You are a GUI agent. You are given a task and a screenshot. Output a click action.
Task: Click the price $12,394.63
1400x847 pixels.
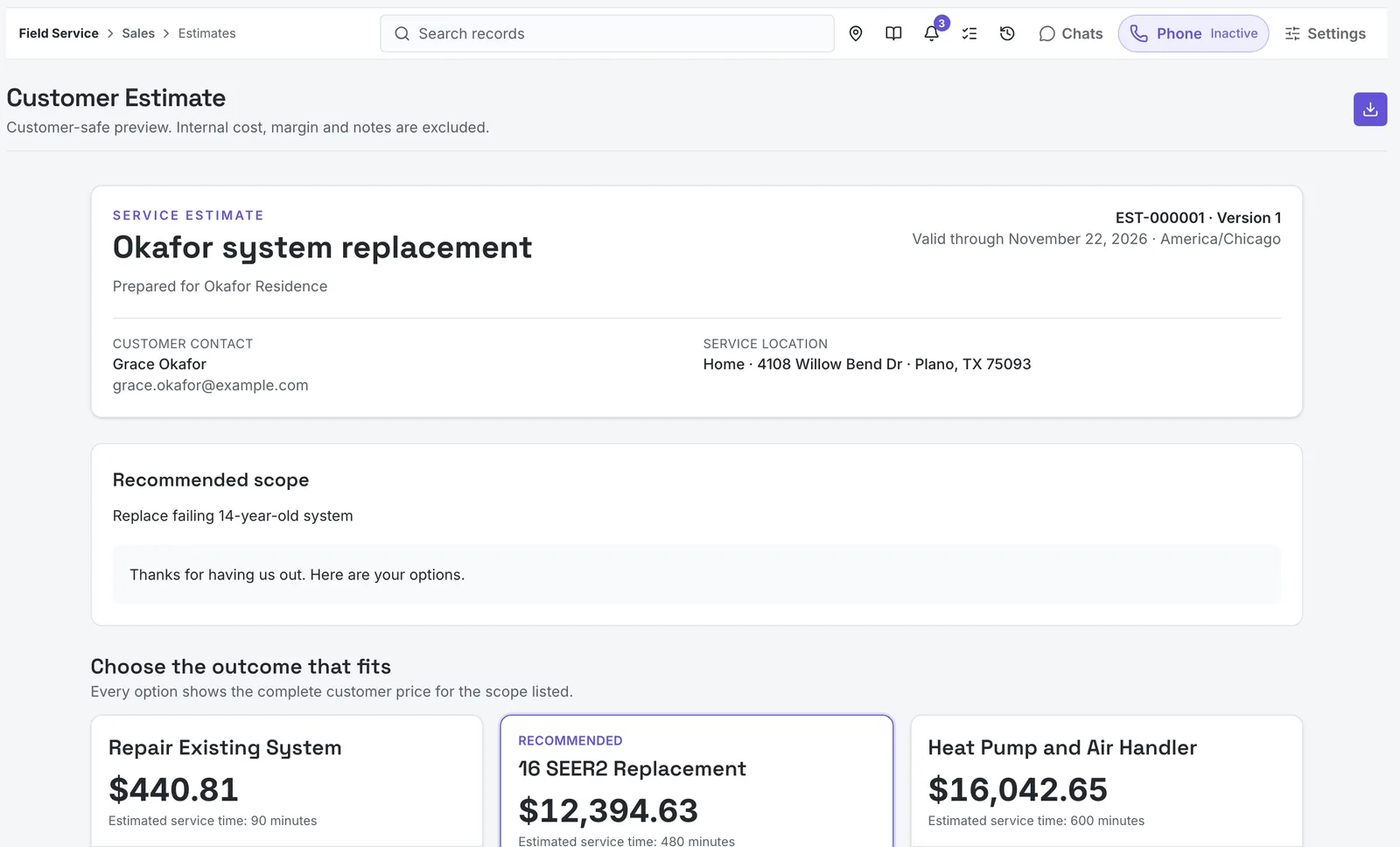pos(608,810)
